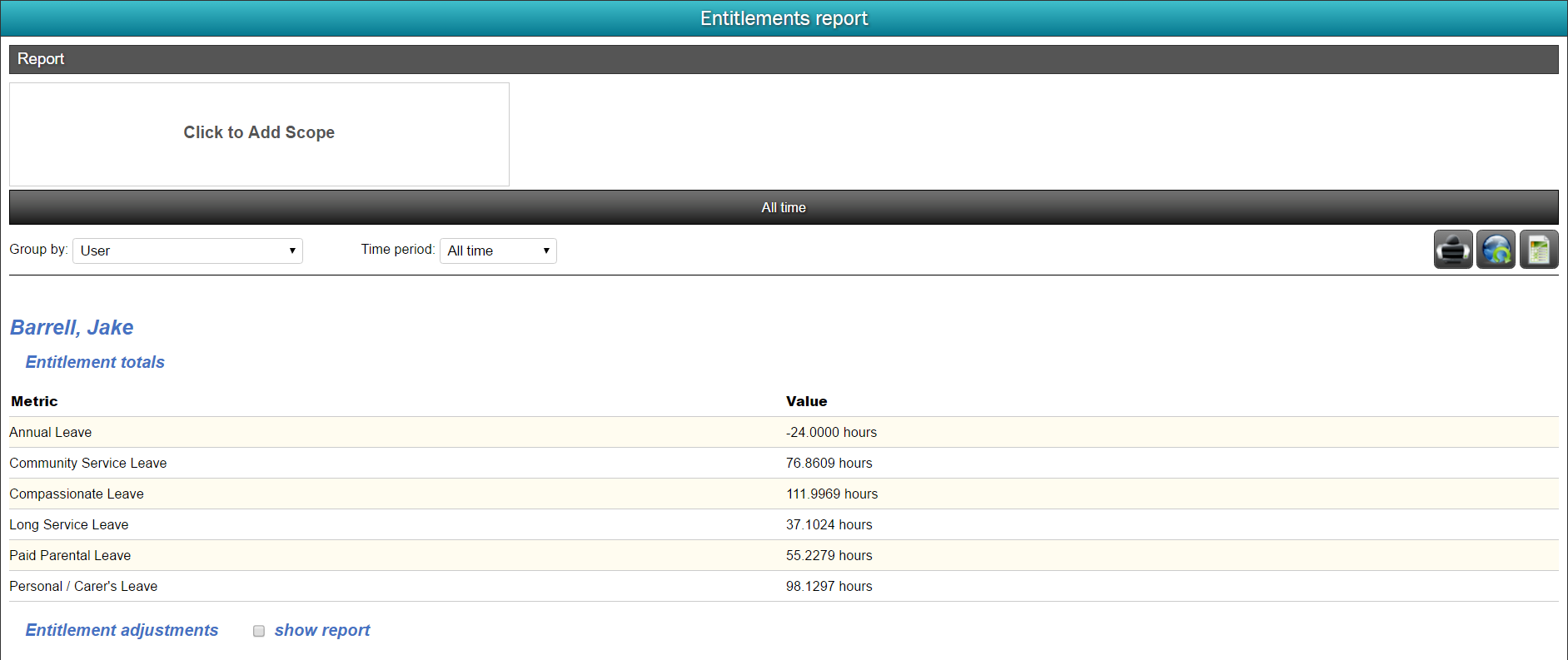
Task: Click the Time period label
Action: [x=398, y=250]
